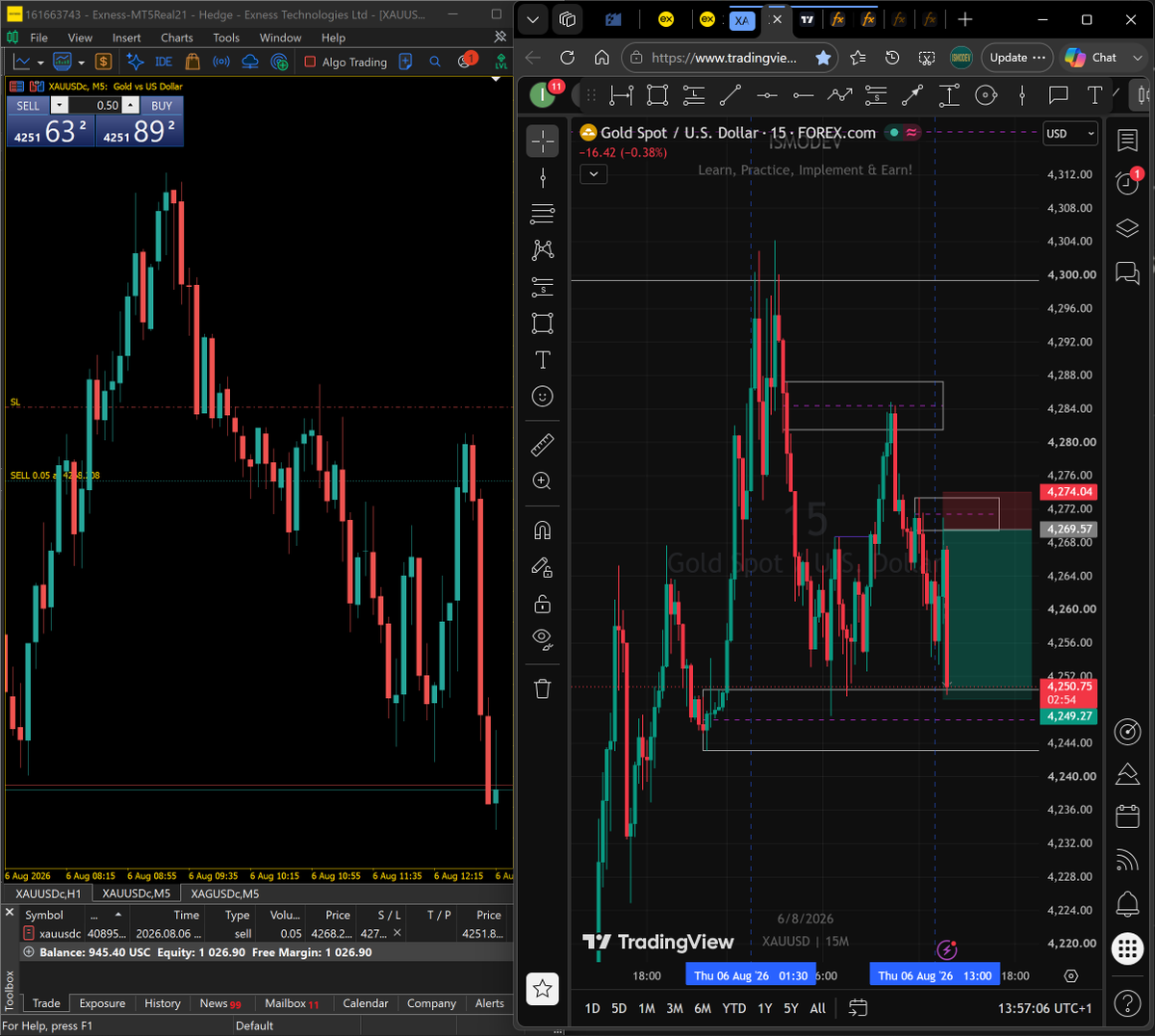The height and width of the screenshot is (1036, 1155).
Task: Click the TradingView URL address bar
Action: click(724, 58)
